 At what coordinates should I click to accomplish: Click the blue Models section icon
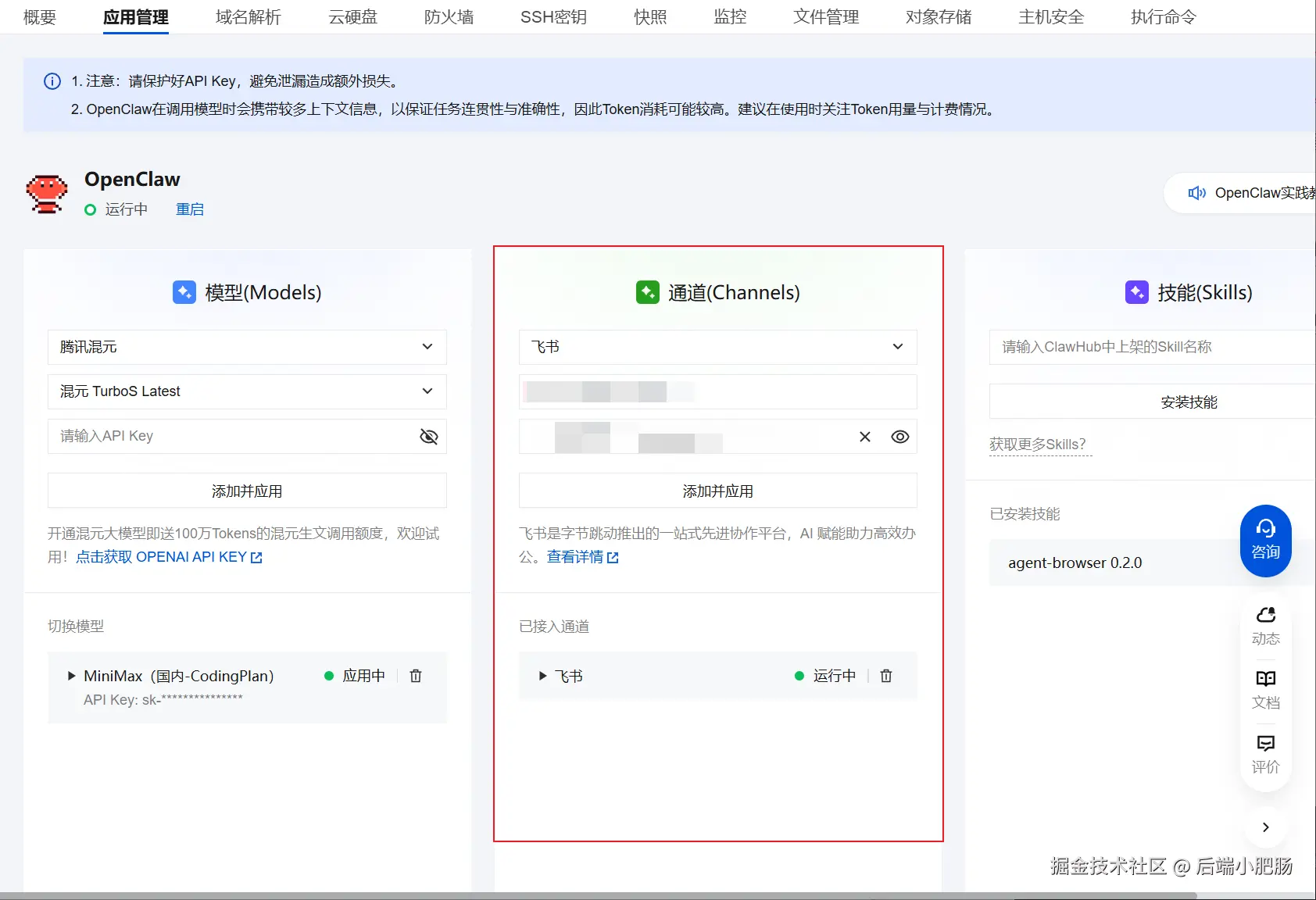pyautogui.click(x=184, y=292)
